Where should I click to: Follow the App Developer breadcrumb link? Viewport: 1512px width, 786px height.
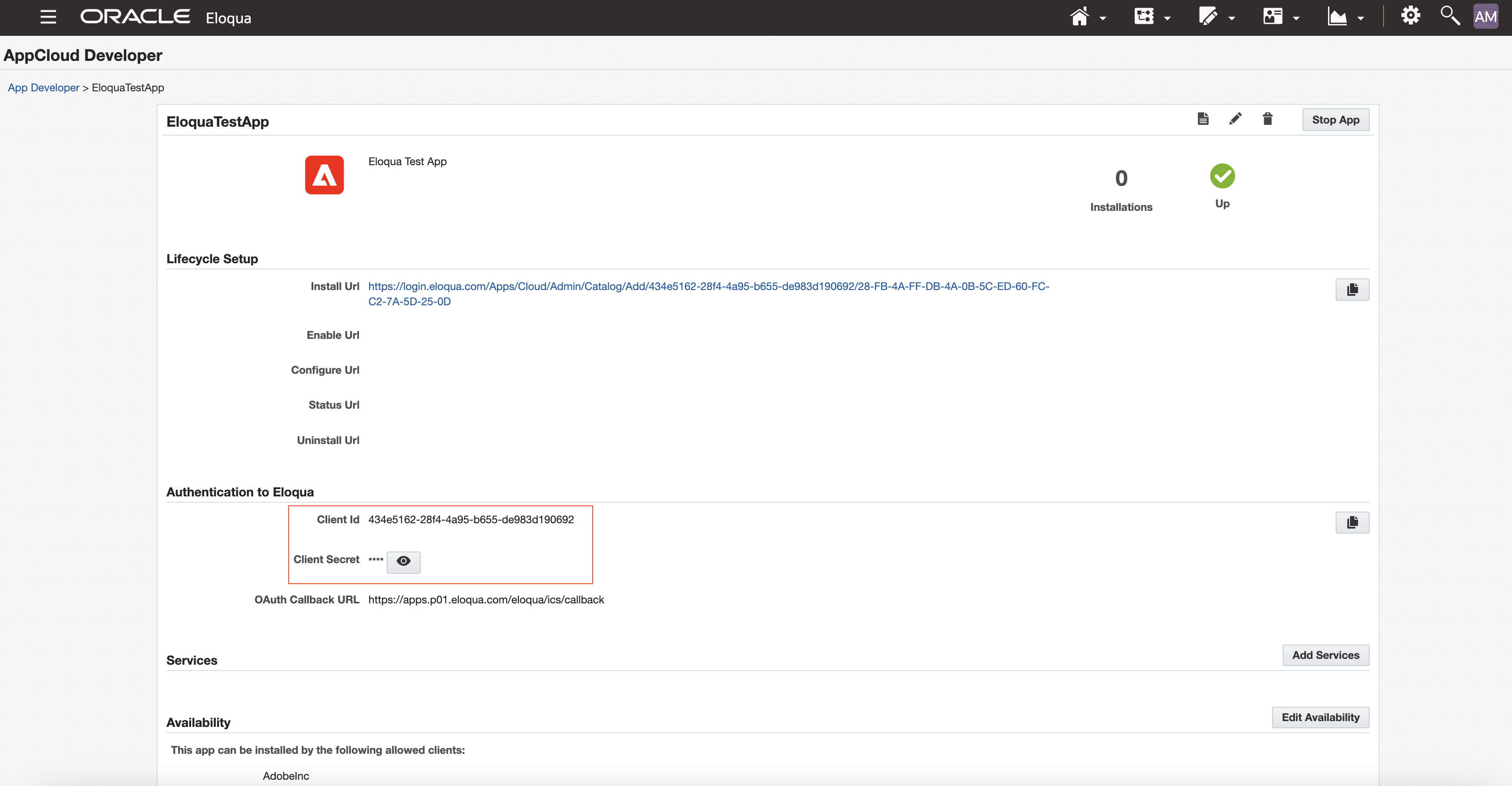point(43,87)
